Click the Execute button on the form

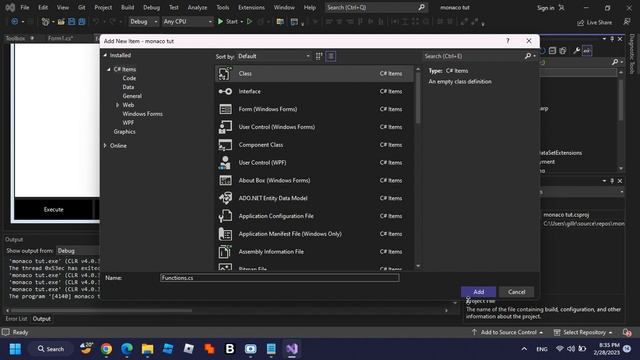[53, 209]
